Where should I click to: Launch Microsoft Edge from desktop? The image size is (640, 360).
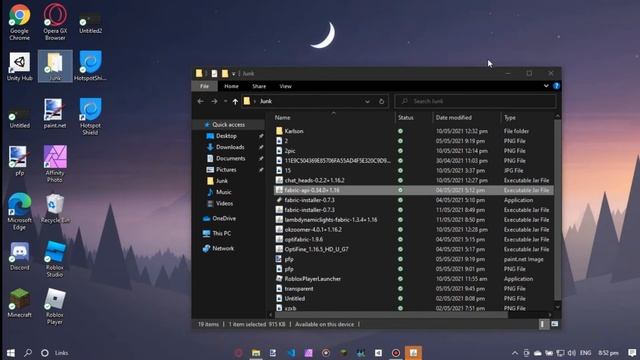(x=19, y=211)
